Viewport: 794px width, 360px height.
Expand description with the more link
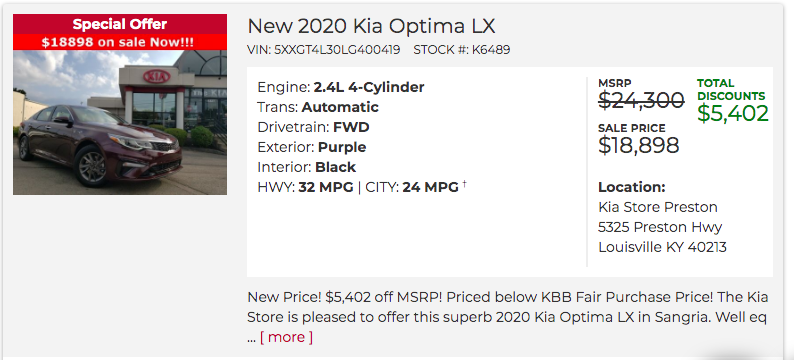point(286,337)
